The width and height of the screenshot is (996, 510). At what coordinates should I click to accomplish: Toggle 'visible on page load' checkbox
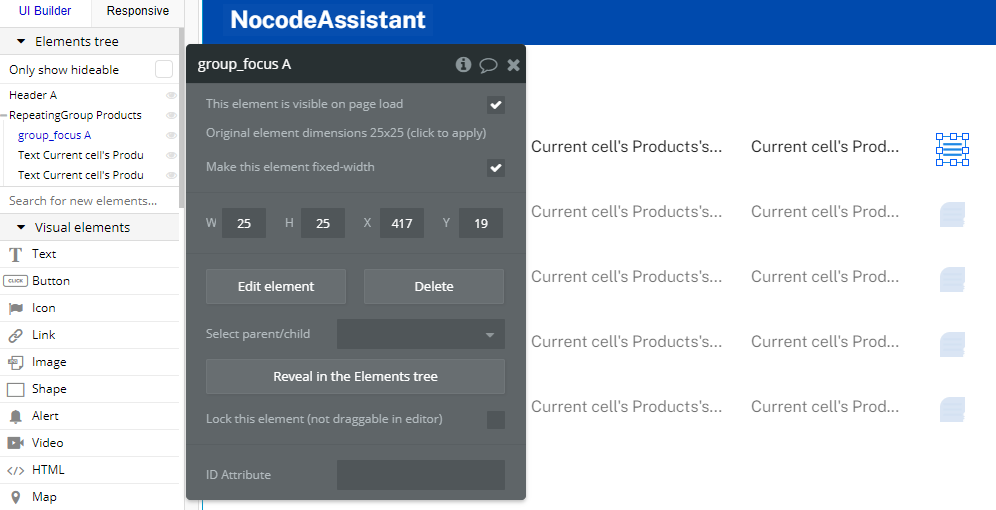pyautogui.click(x=495, y=105)
